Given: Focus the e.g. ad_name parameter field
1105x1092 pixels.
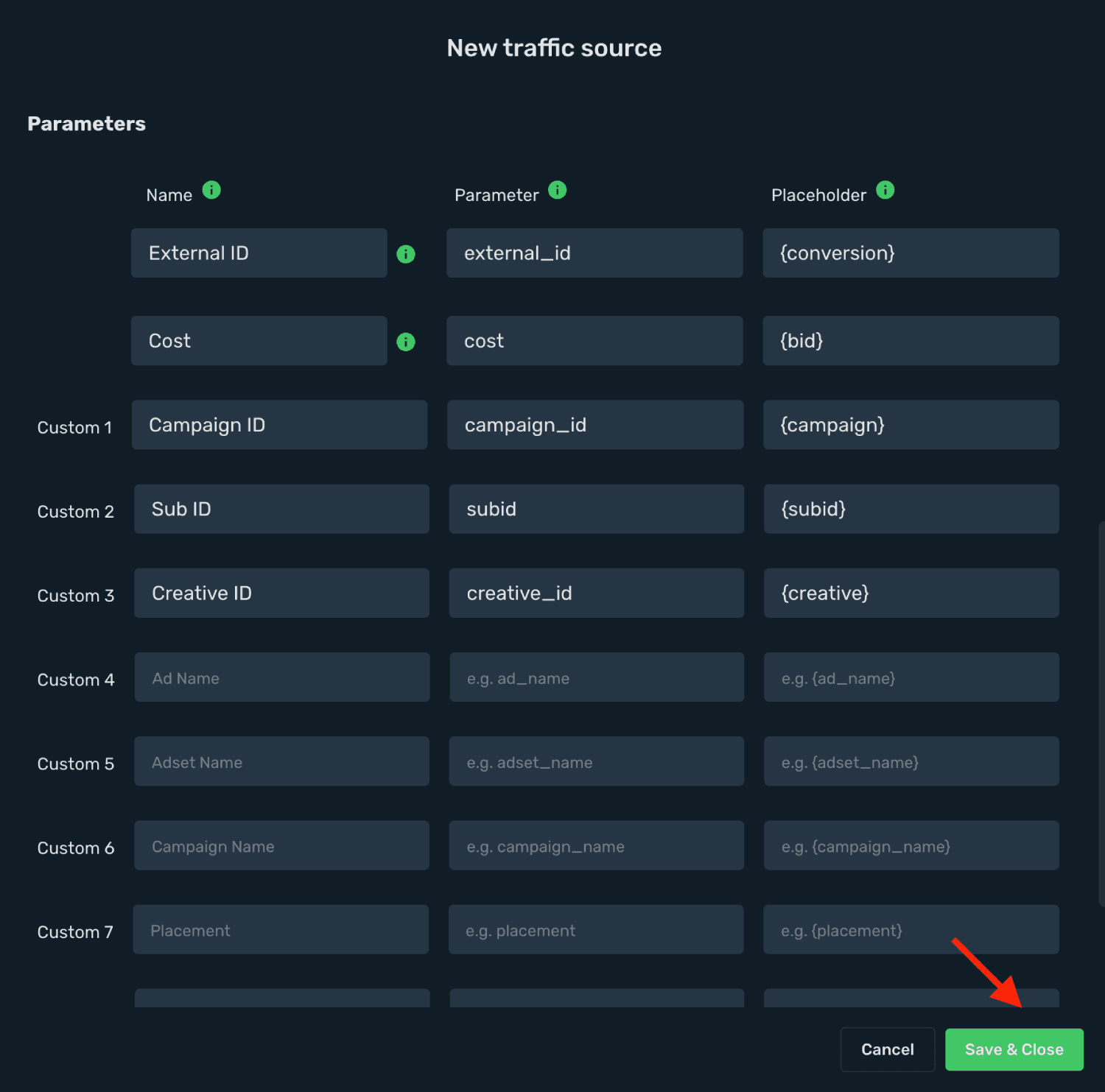Looking at the screenshot, I should click(x=597, y=677).
